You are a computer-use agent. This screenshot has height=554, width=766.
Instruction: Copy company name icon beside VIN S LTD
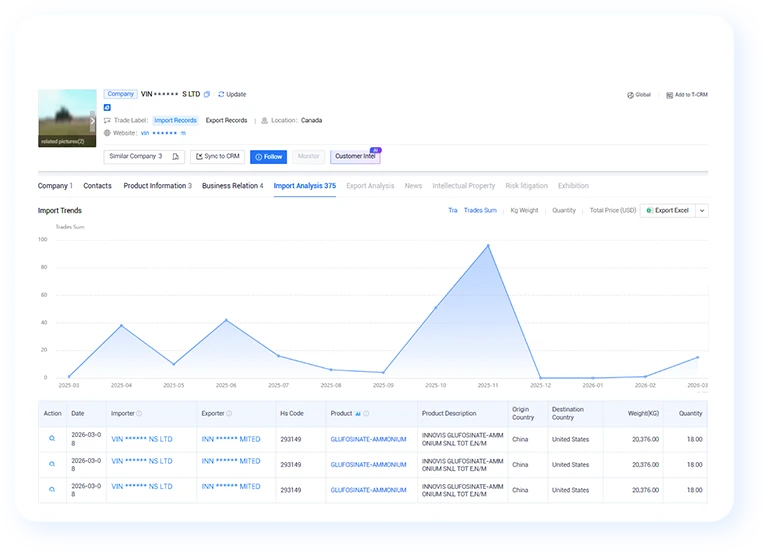click(x=207, y=94)
